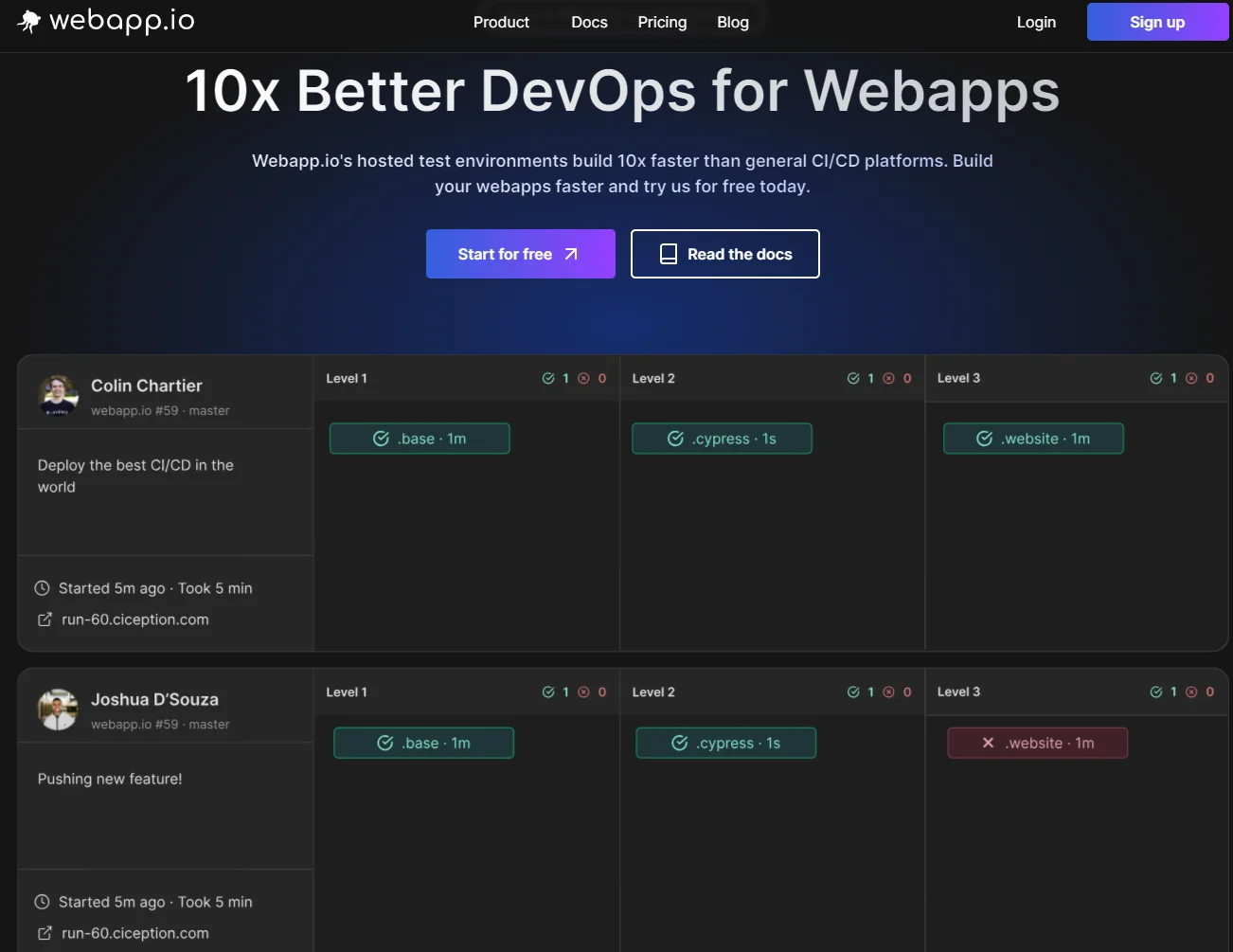Image resolution: width=1233 pixels, height=952 pixels.
Task: Click passed count icon in Colin's Level 1 header
Action: (548, 378)
